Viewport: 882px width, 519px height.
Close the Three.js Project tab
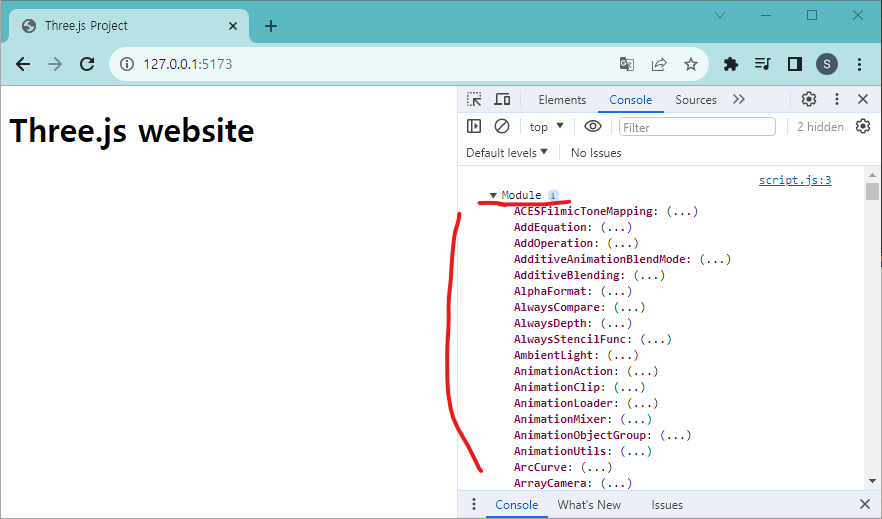pos(233,26)
